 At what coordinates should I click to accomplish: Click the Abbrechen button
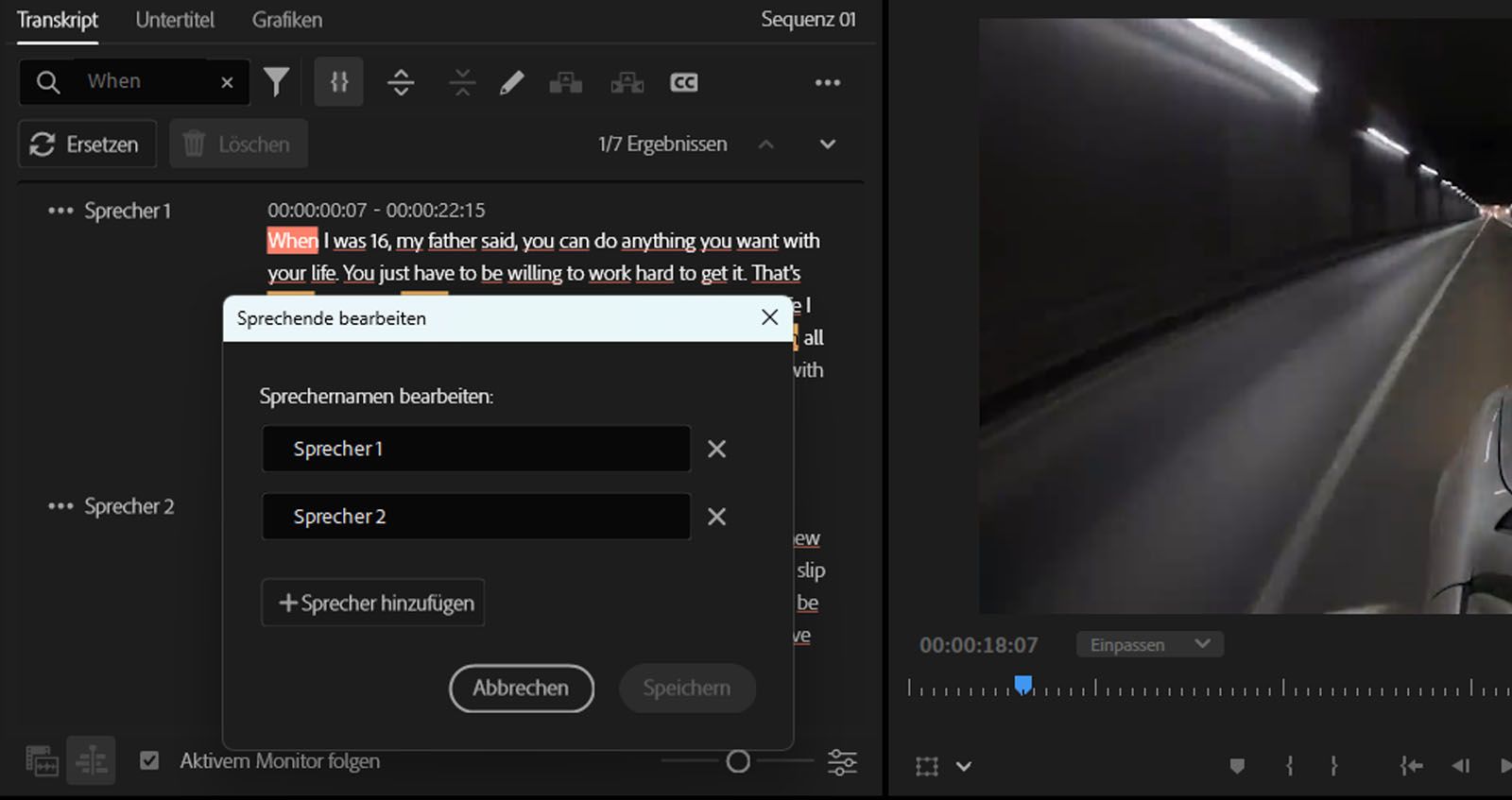(522, 689)
